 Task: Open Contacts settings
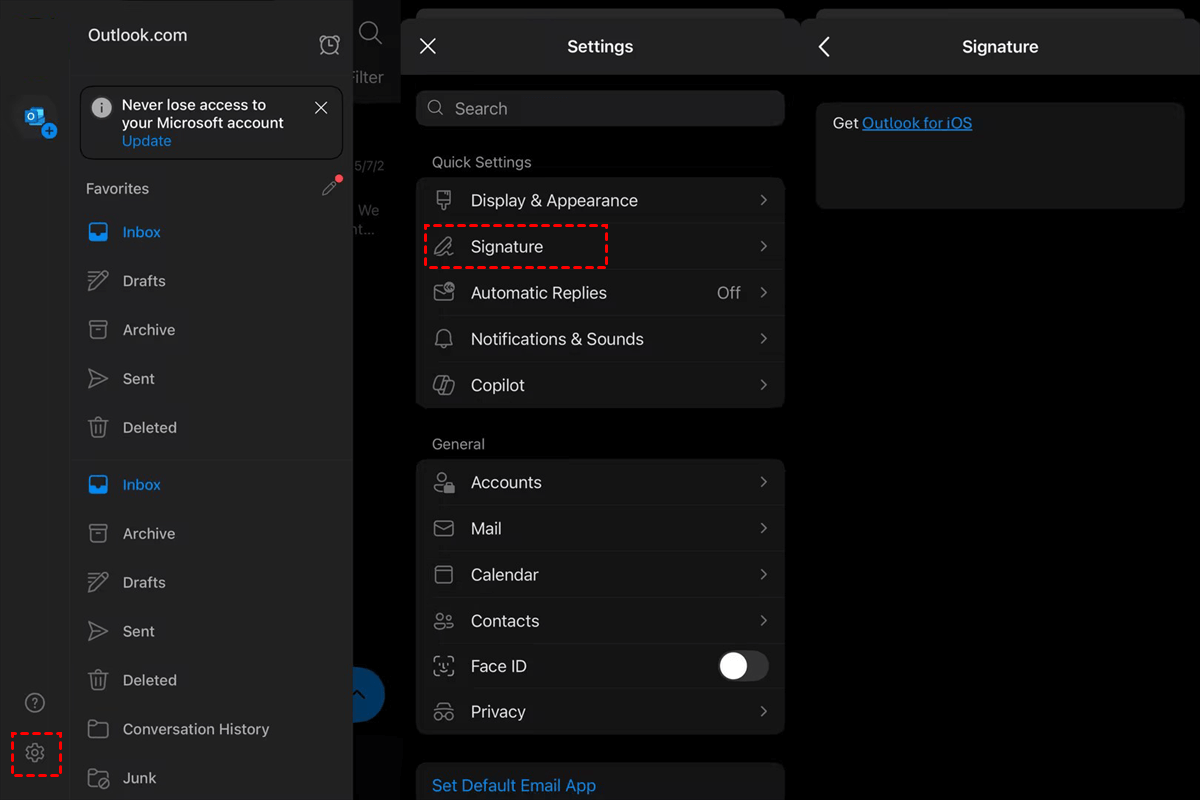(600, 621)
